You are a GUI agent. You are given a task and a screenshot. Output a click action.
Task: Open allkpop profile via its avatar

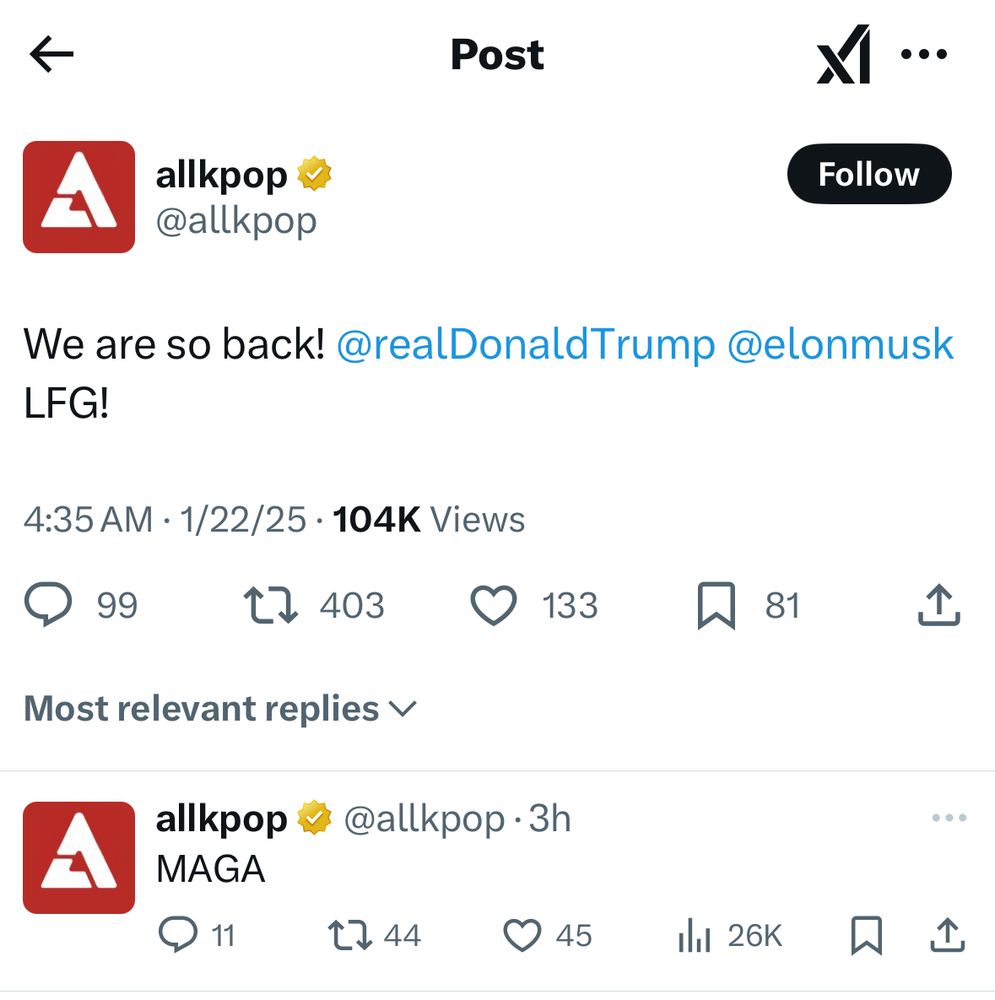[x=79, y=196]
